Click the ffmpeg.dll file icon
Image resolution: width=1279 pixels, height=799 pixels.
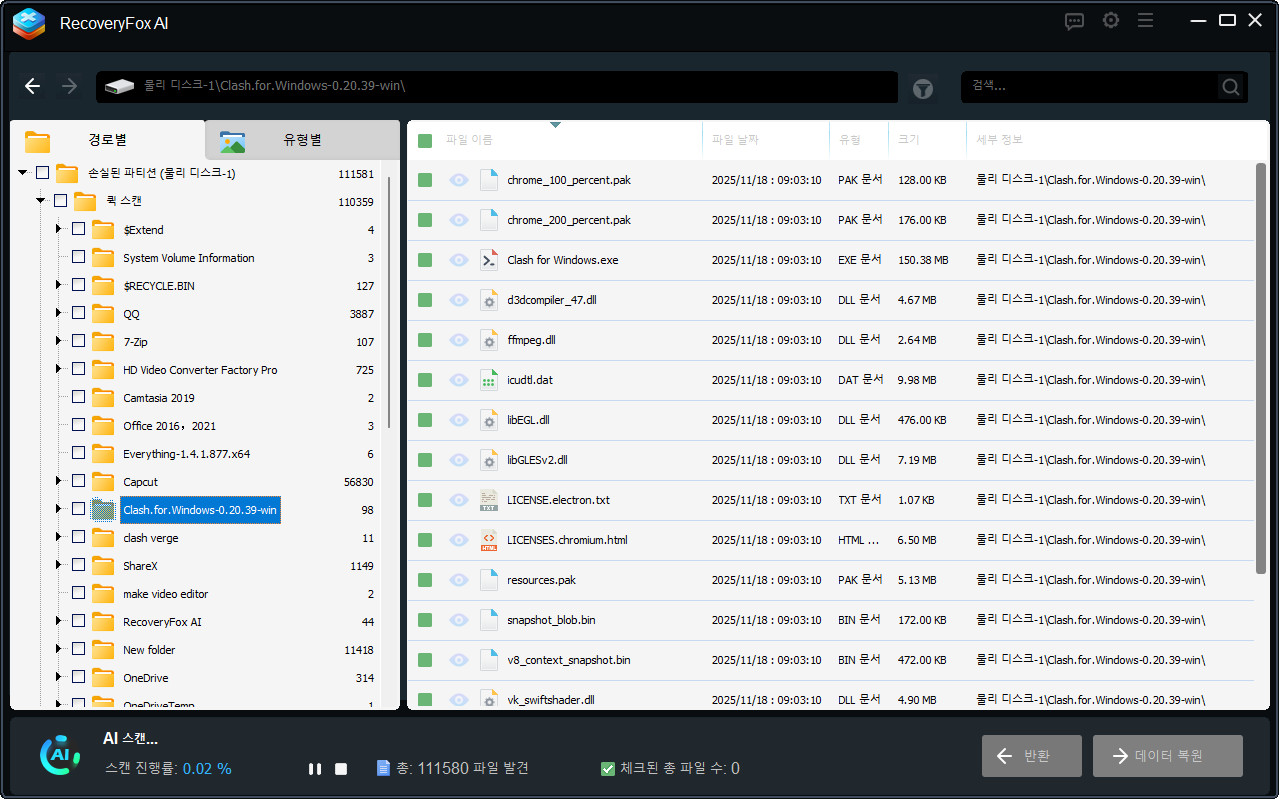488,340
